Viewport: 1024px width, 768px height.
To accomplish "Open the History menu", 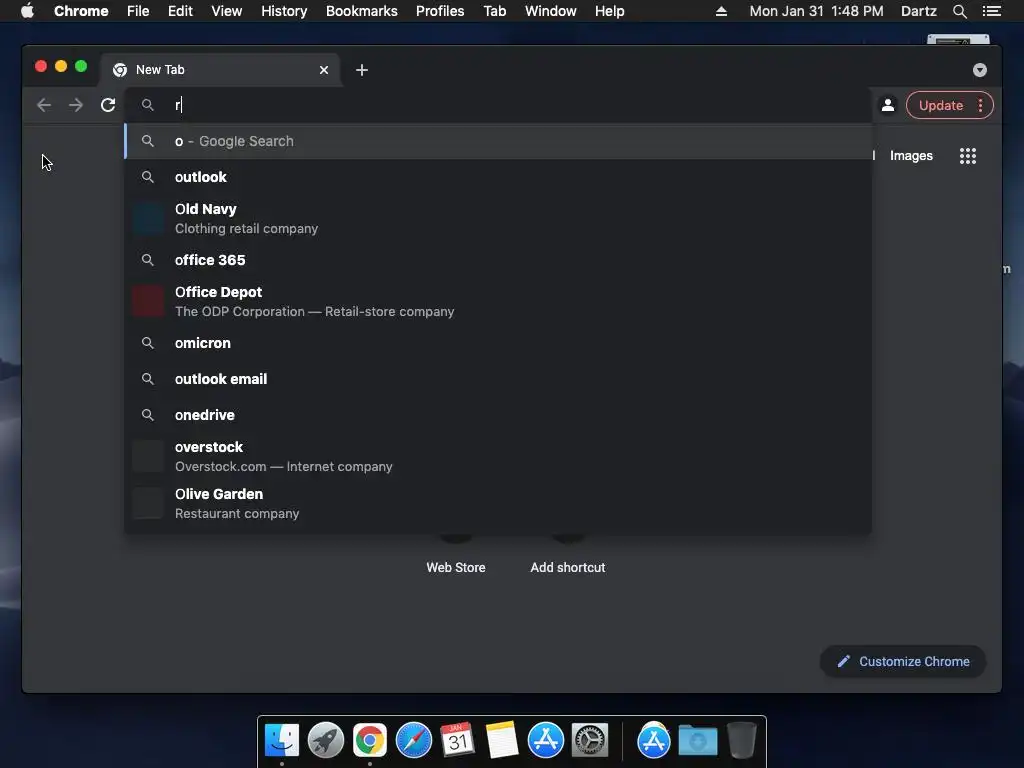I will tap(284, 11).
